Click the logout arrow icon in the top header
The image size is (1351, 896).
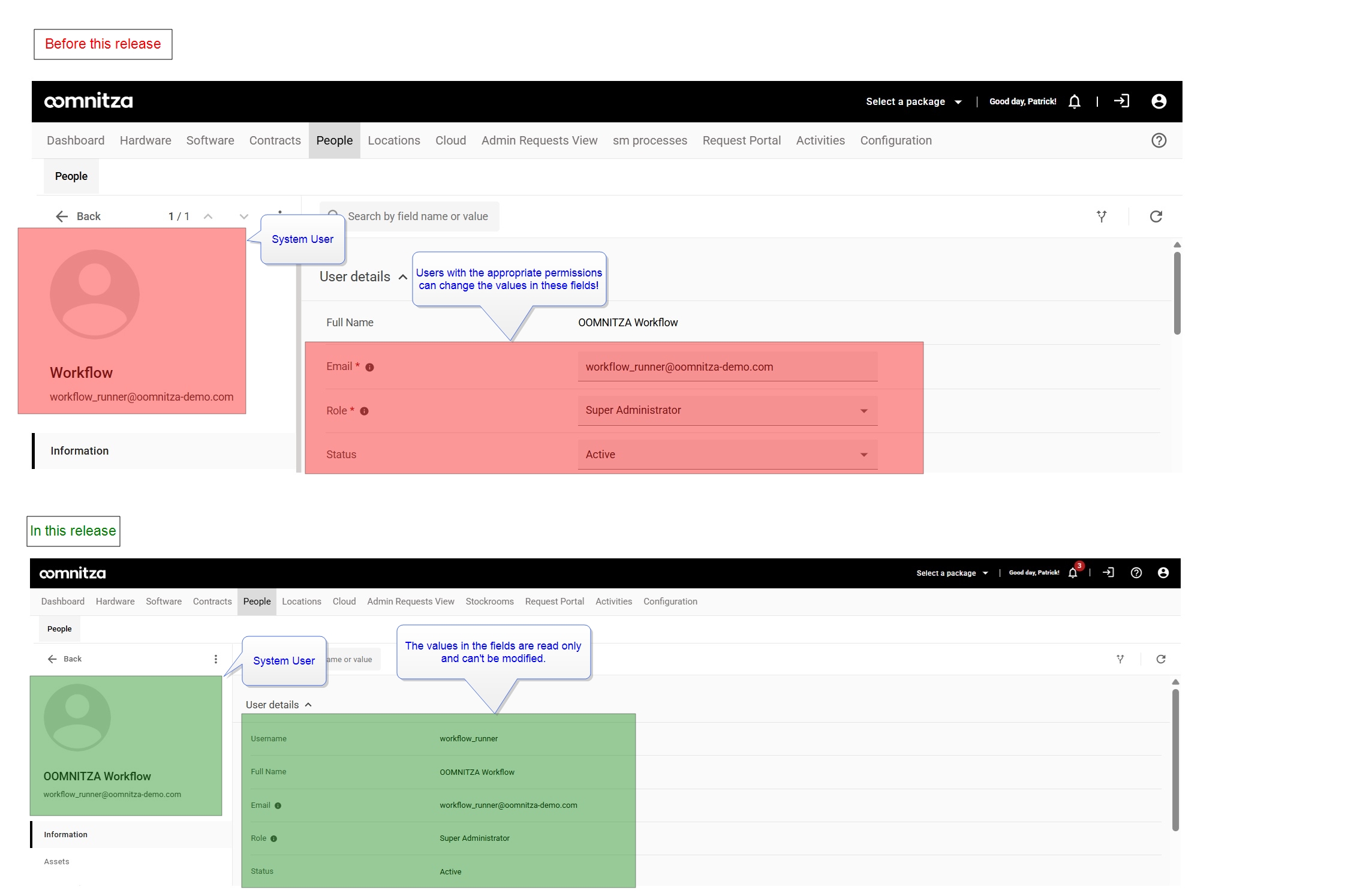[1121, 101]
